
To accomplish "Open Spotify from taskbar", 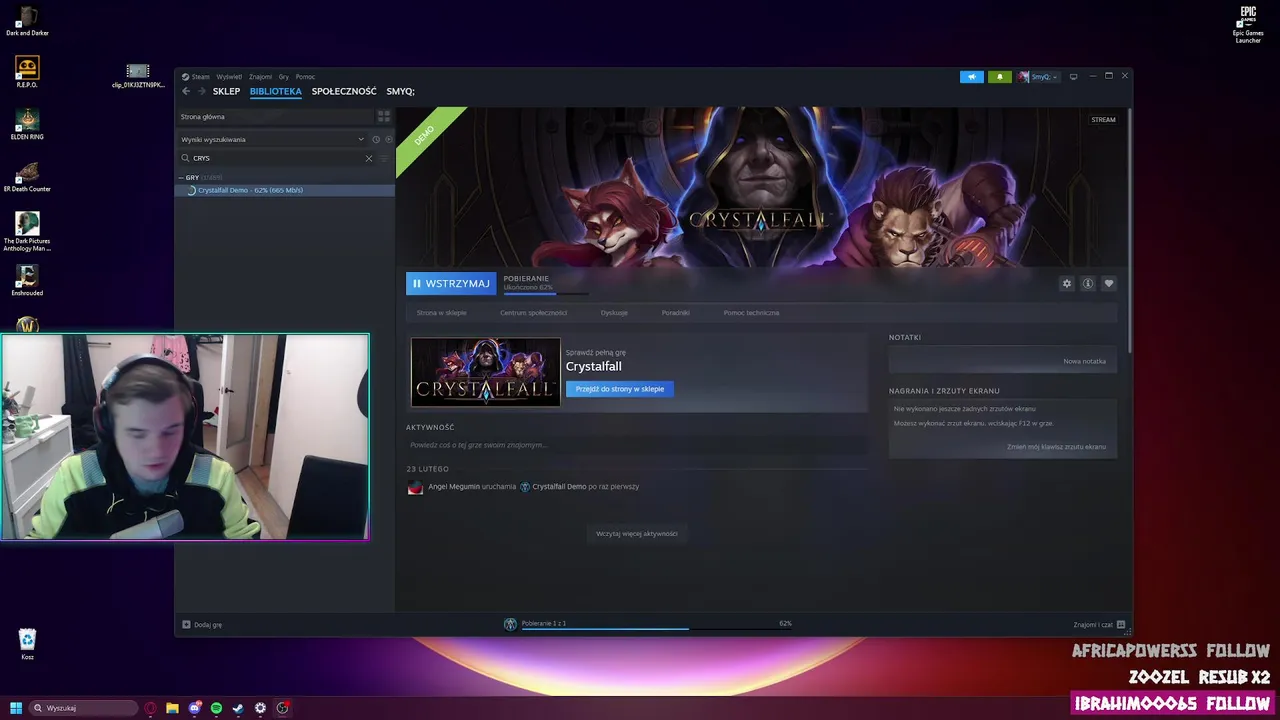I will tap(216, 708).
